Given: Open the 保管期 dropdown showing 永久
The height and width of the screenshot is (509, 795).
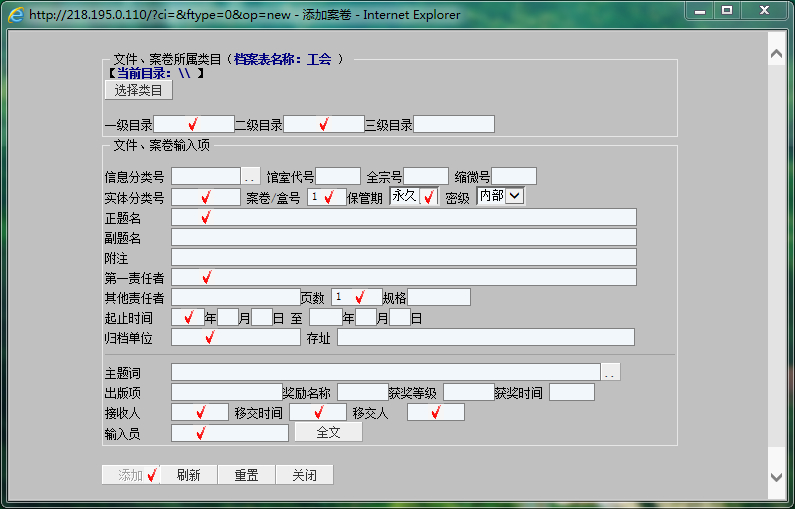Looking at the screenshot, I should [x=413, y=197].
